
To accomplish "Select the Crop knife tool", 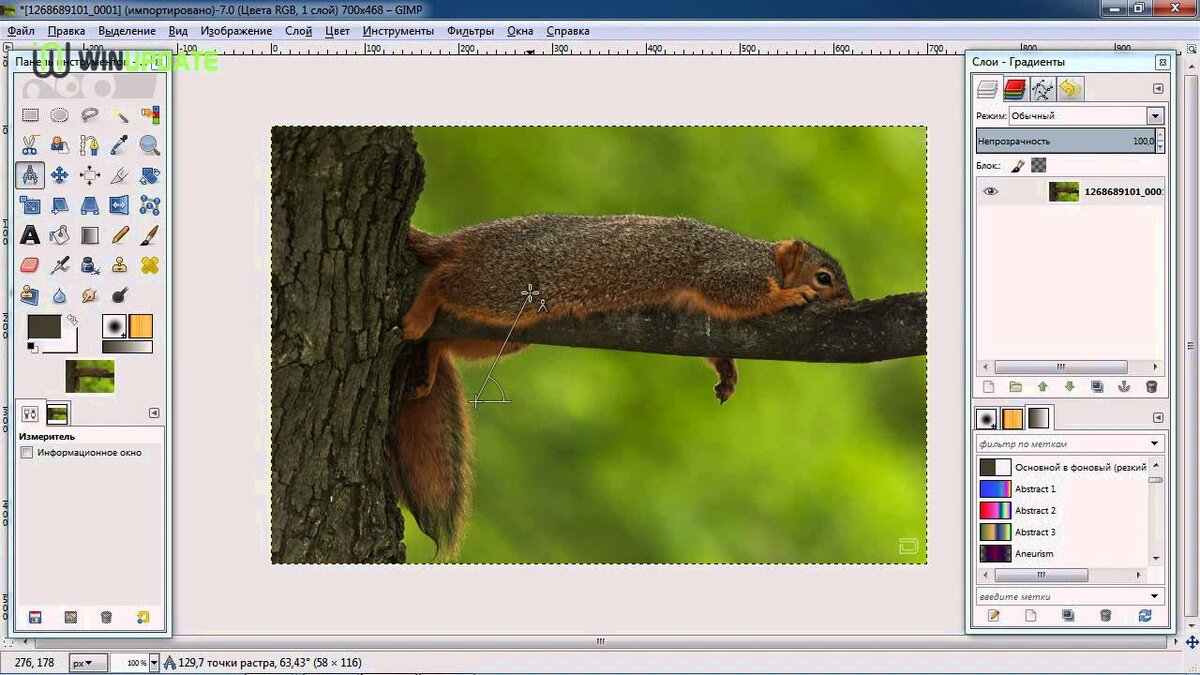I will click(120, 176).
